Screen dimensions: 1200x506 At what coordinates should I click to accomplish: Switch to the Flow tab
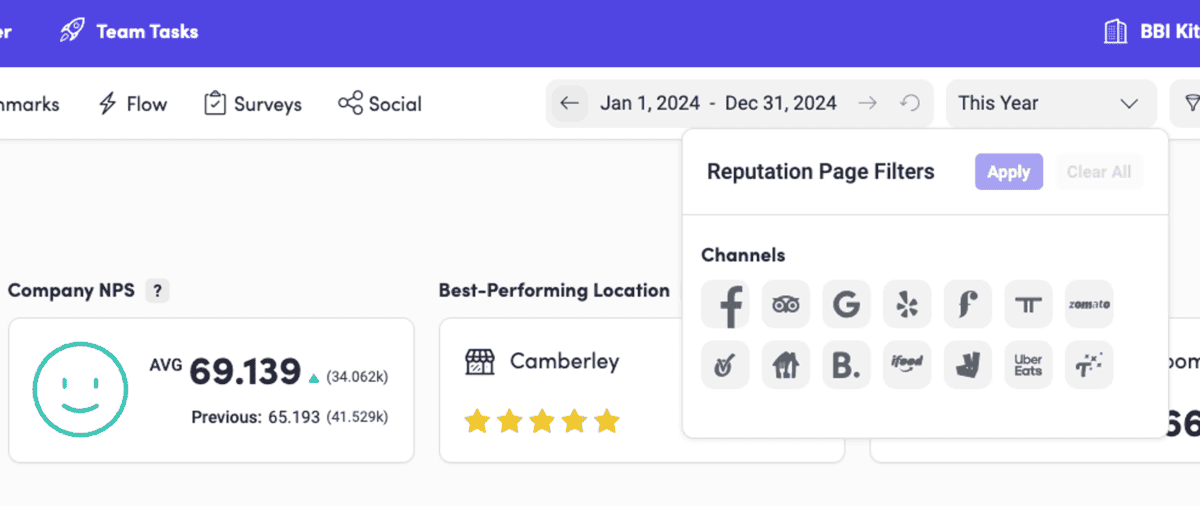132,104
